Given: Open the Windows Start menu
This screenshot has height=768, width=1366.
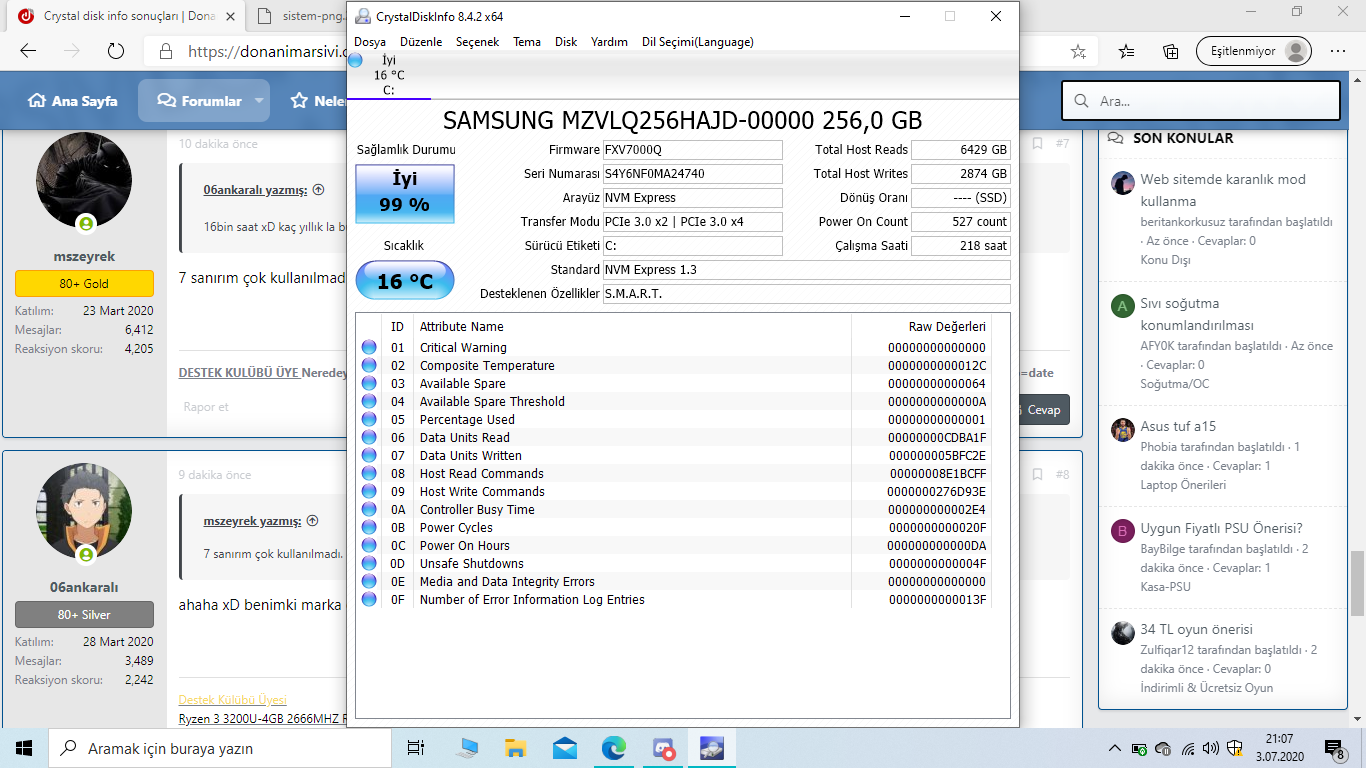Looking at the screenshot, I should [x=24, y=748].
